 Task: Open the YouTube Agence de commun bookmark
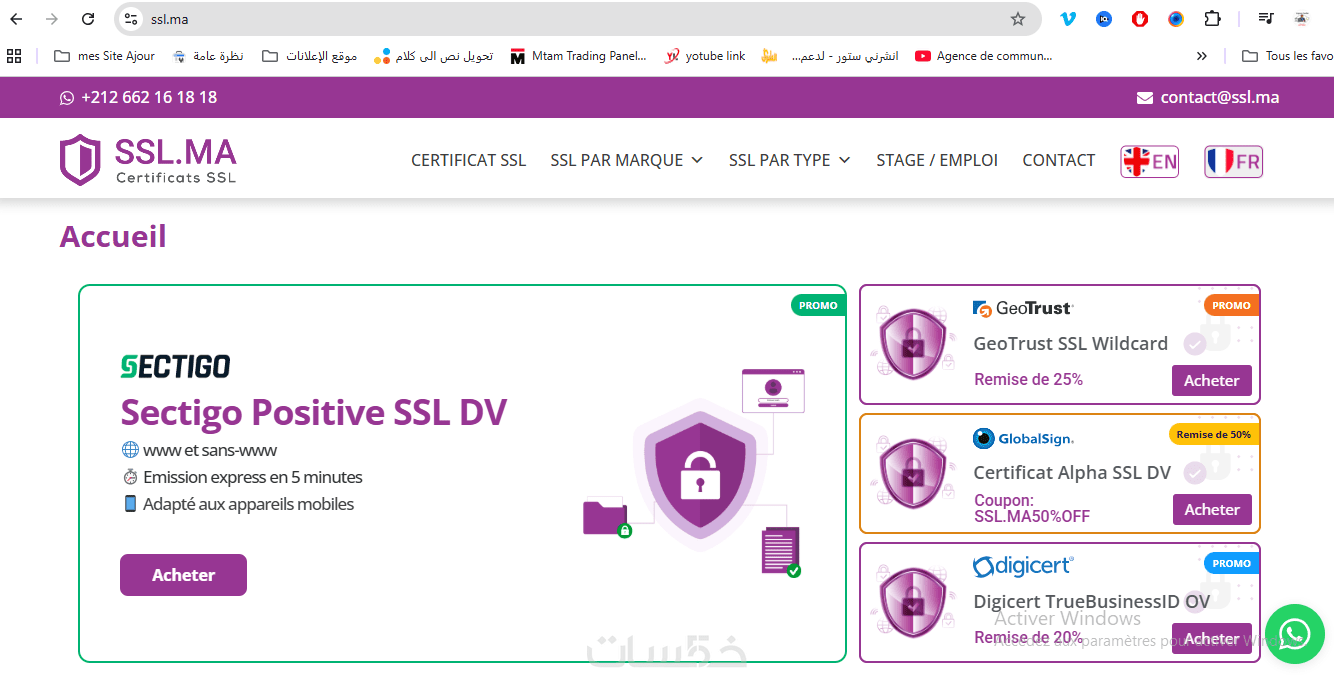pos(983,56)
